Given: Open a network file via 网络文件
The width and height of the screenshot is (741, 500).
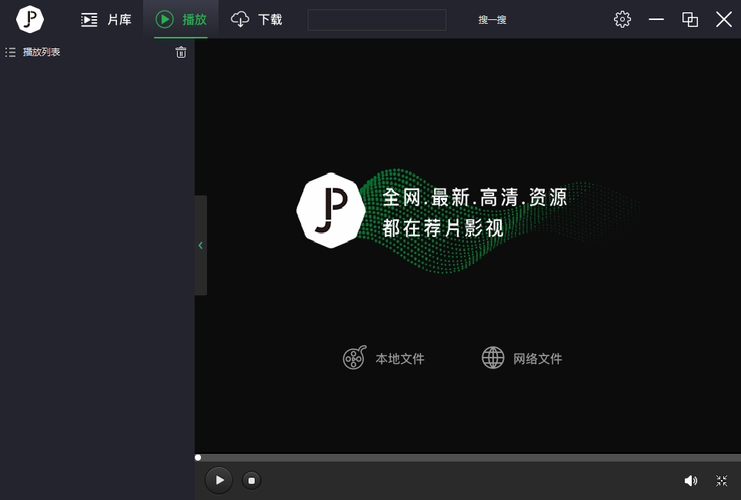Looking at the screenshot, I should (522, 358).
